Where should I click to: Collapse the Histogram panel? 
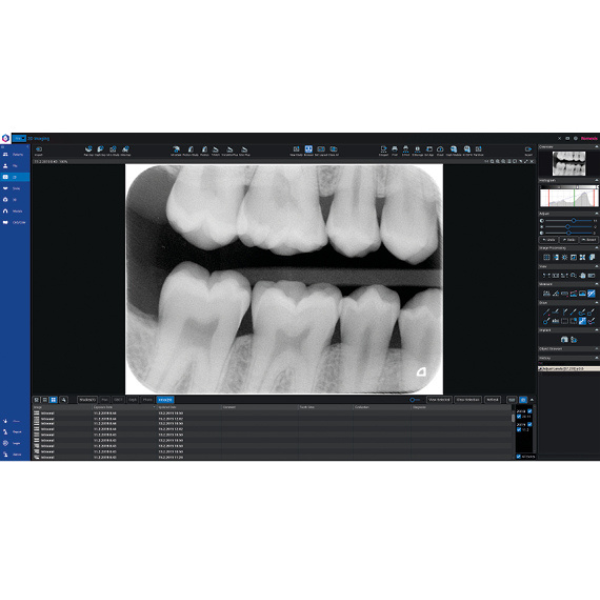coord(596,180)
